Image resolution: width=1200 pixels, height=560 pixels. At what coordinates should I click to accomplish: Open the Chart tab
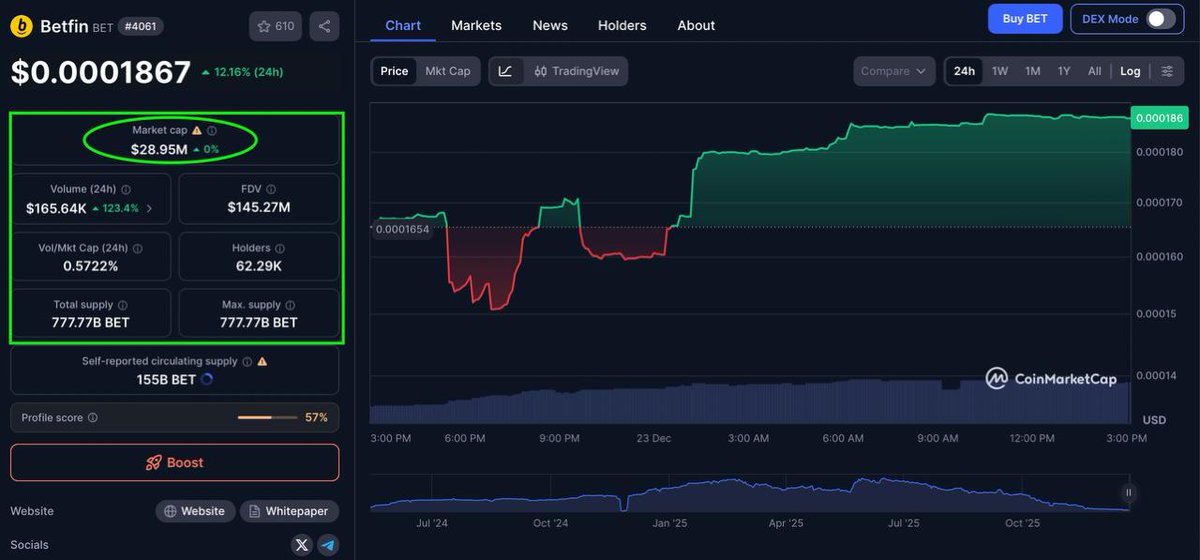403,25
